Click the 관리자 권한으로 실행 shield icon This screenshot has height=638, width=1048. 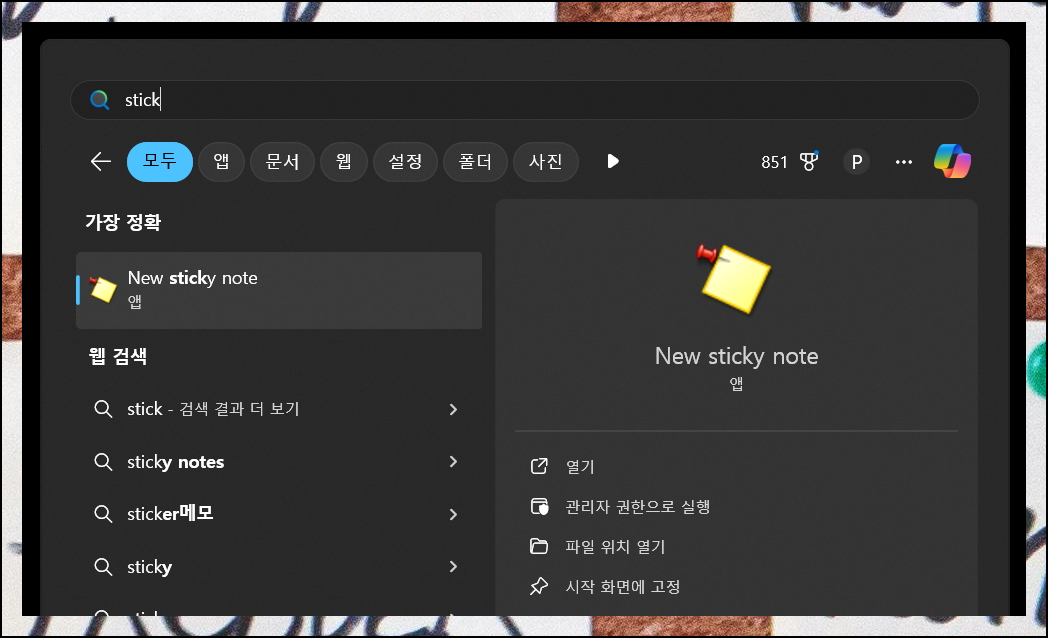tap(539, 506)
